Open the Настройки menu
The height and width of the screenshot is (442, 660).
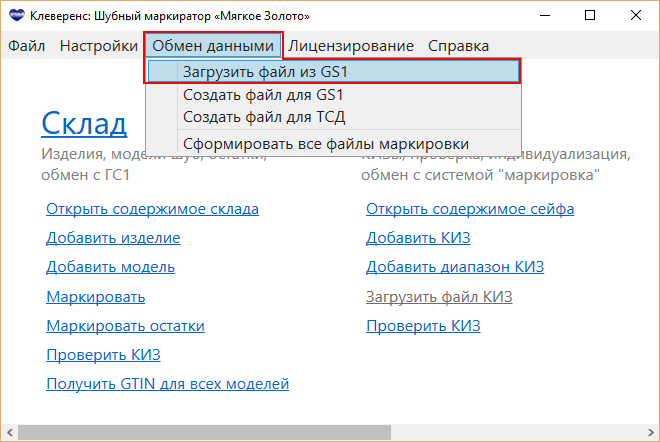[99, 45]
